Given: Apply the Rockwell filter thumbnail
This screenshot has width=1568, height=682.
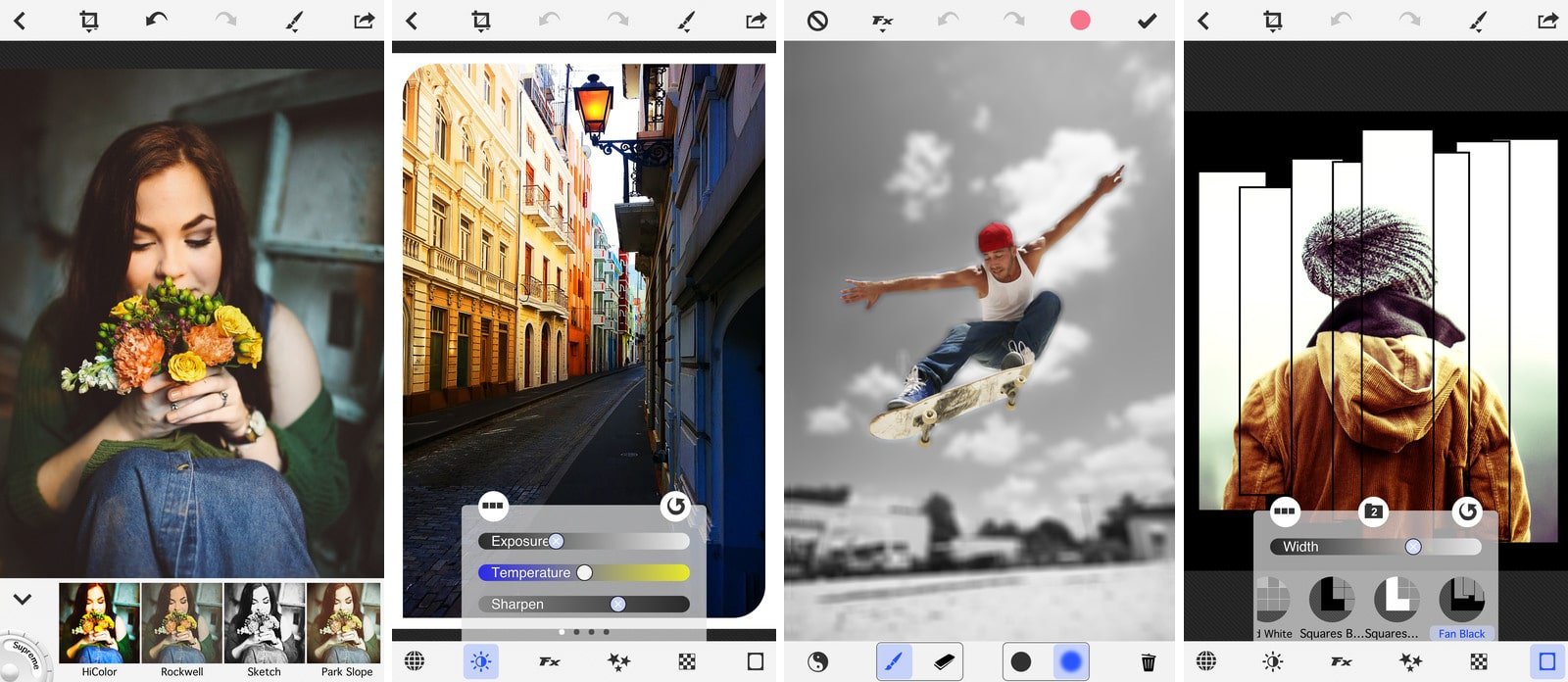Looking at the screenshot, I should (181, 630).
